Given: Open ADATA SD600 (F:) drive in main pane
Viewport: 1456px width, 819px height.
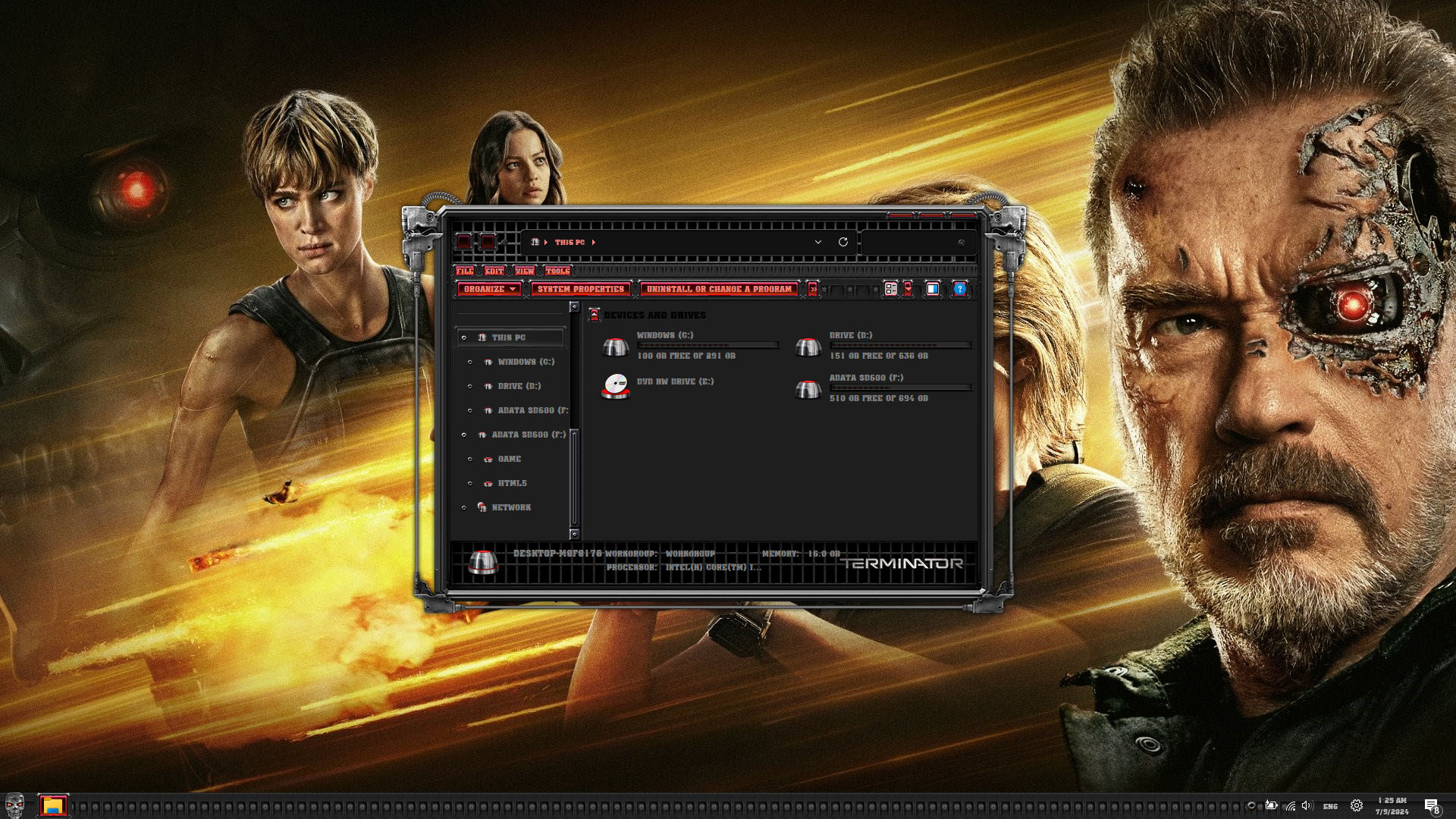Looking at the screenshot, I should [x=808, y=389].
